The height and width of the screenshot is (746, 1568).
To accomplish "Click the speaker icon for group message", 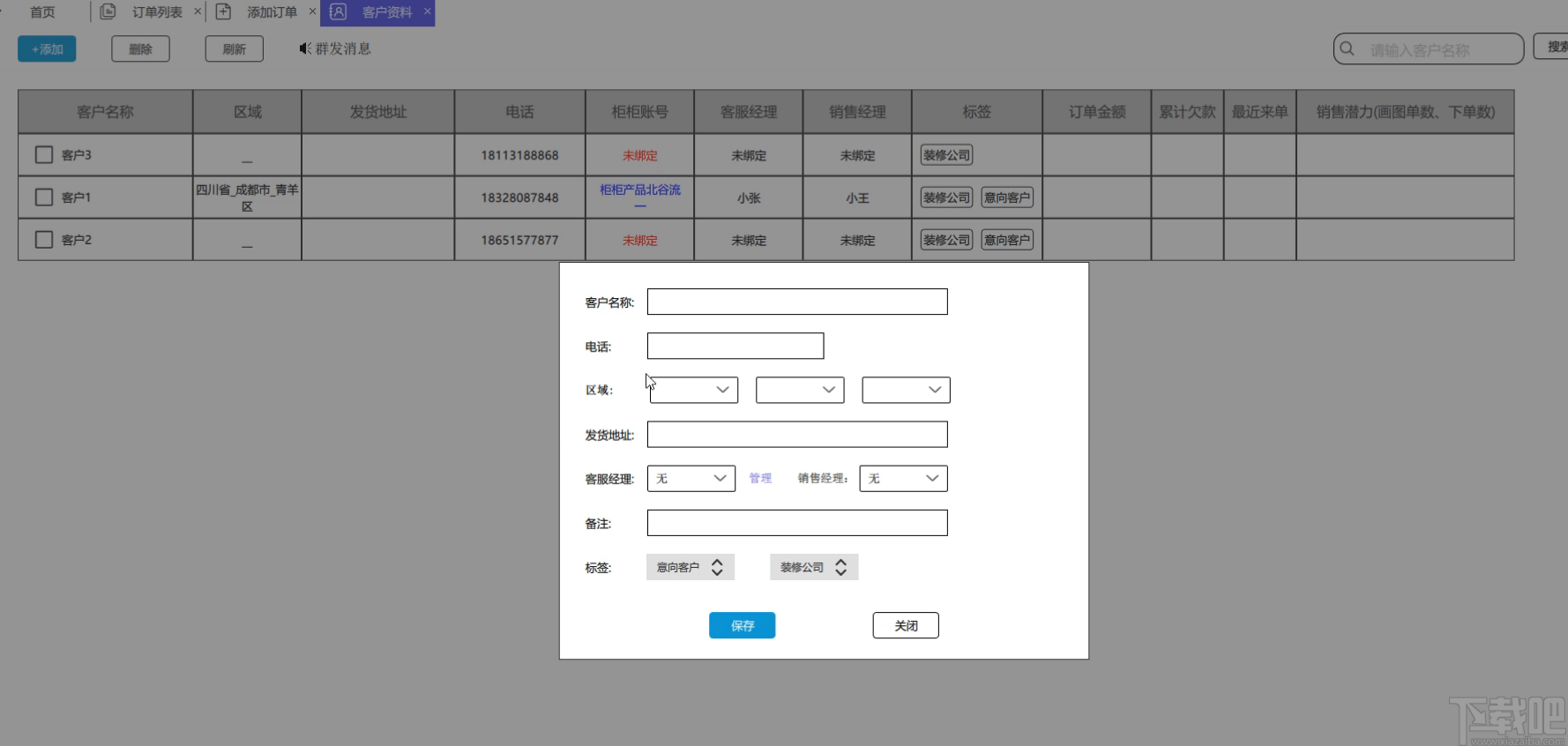I will (305, 48).
